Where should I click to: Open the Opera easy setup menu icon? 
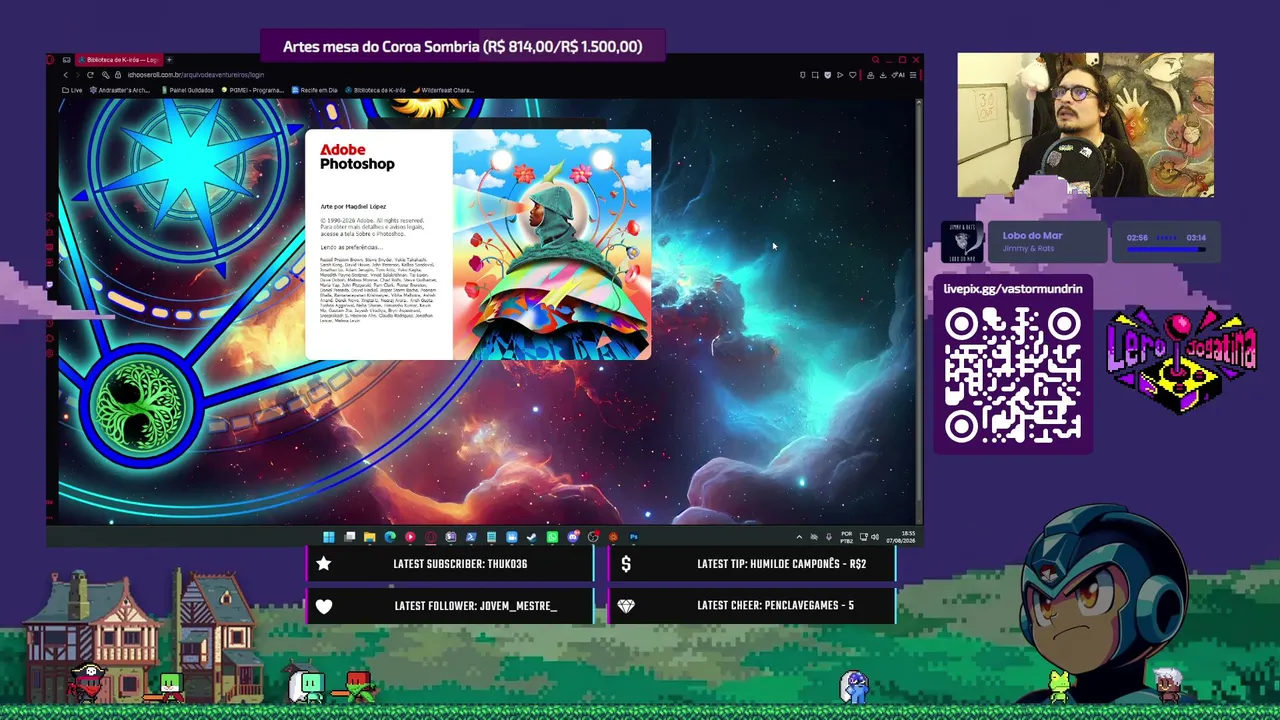(x=912, y=75)
